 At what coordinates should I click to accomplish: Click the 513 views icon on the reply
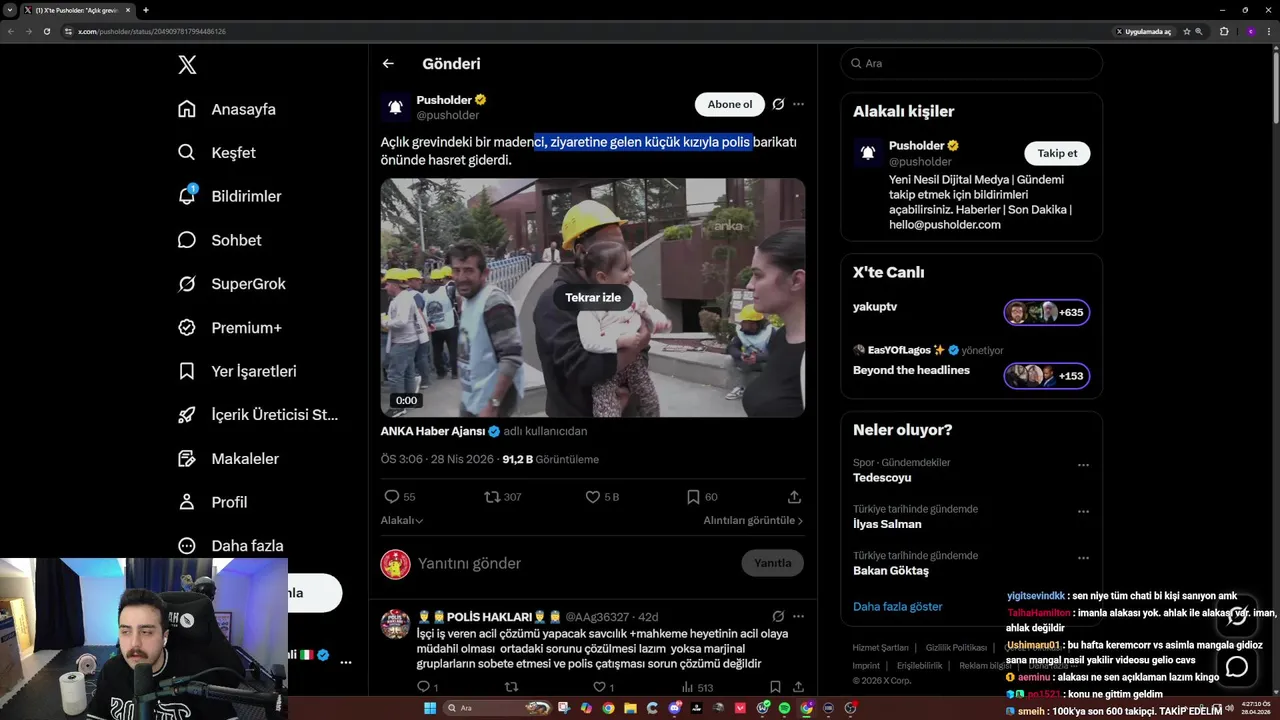pos(688,687)
